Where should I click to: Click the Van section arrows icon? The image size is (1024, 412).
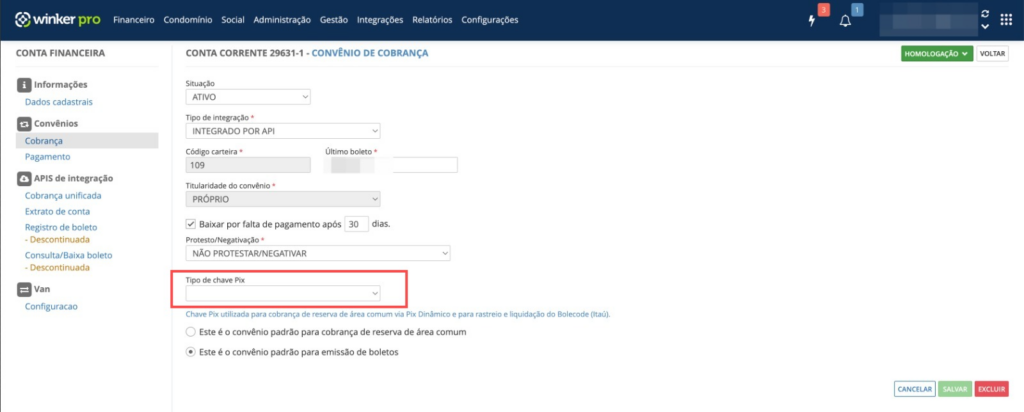[x=24, y=289]
